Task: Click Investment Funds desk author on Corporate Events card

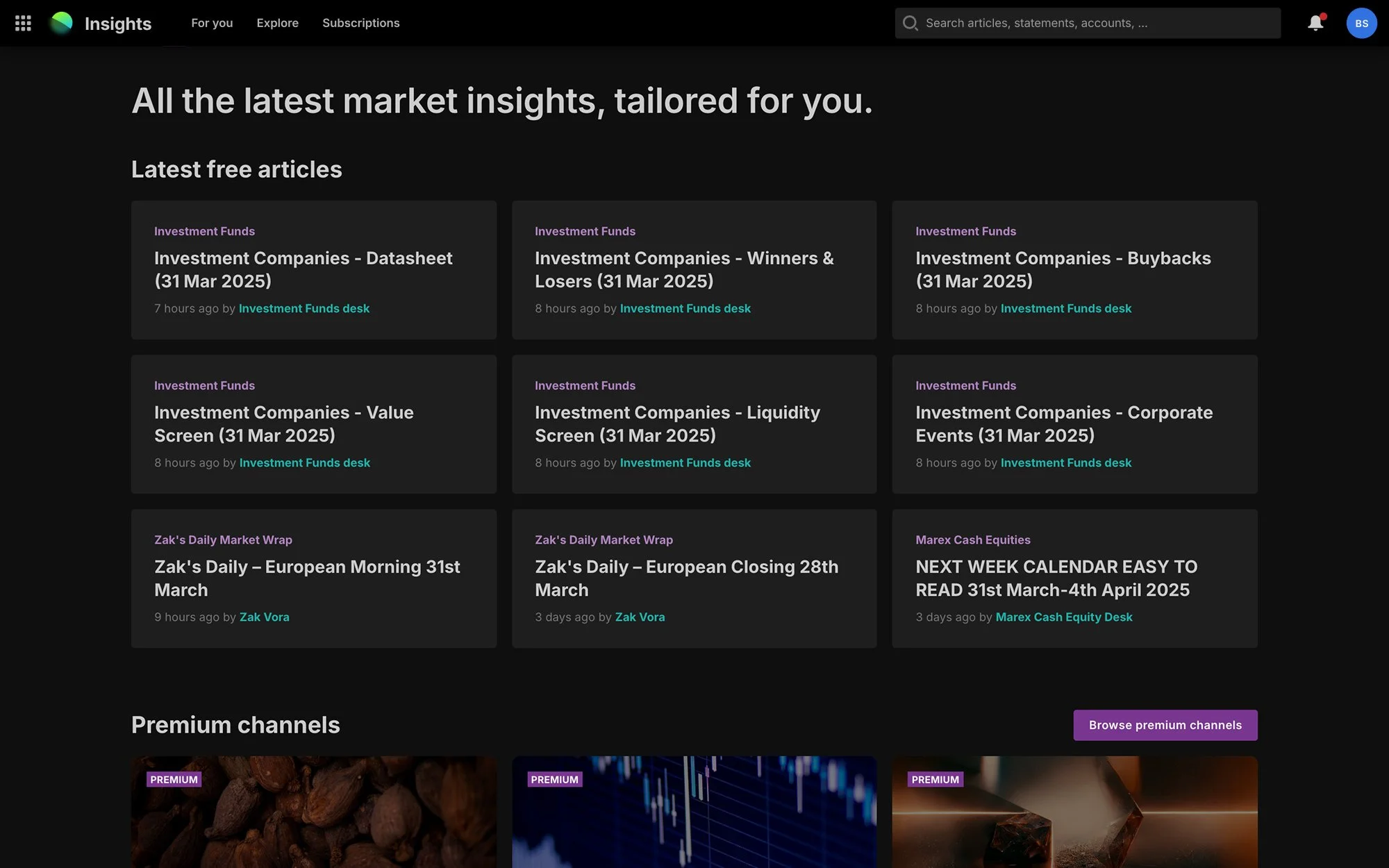Action: coord(1066,462)
